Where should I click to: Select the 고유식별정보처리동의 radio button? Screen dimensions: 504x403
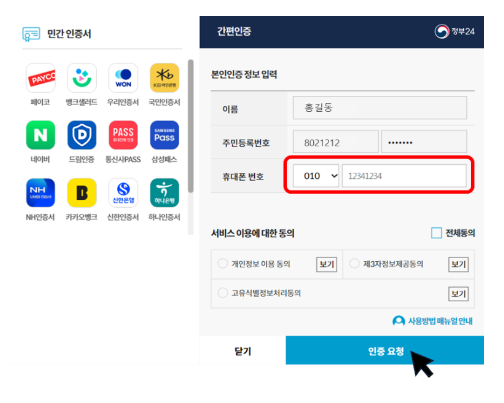[223, 293]
